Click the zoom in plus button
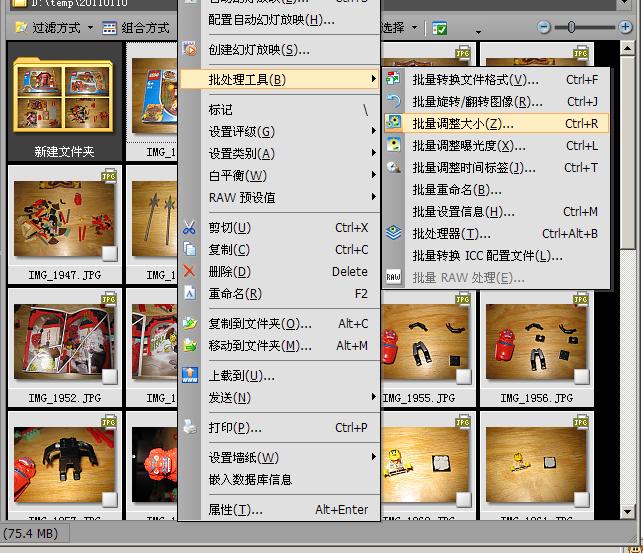643x553 pixels. (625, 27)
